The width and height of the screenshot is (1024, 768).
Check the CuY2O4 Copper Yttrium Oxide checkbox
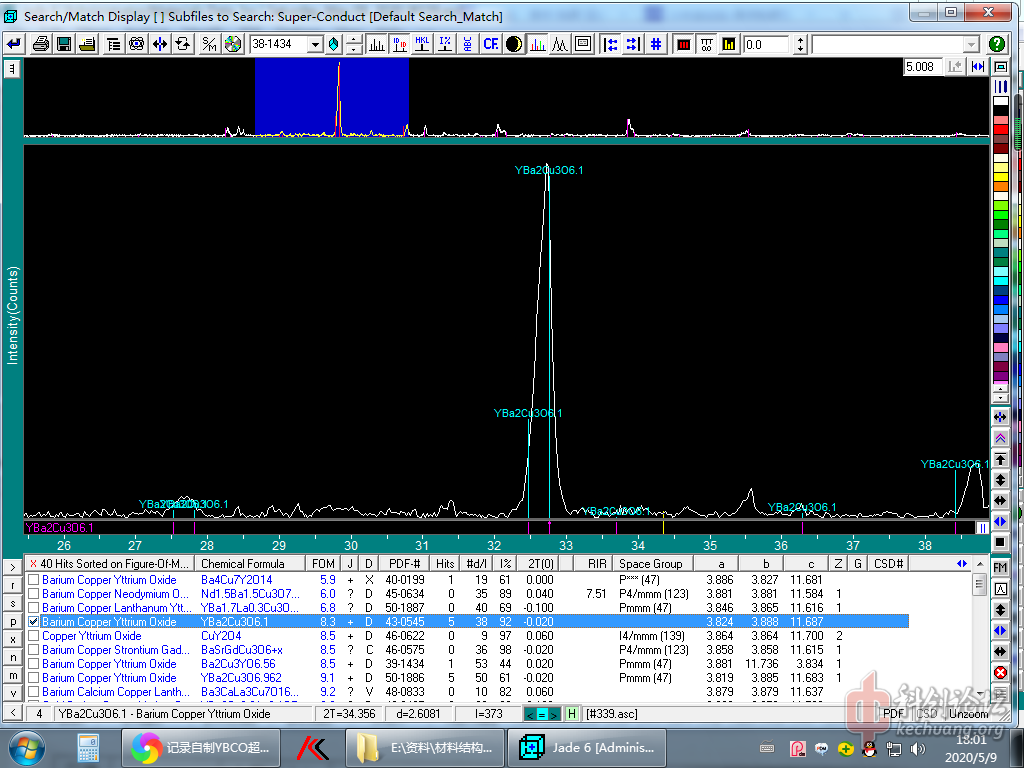[x=33, y=635]
